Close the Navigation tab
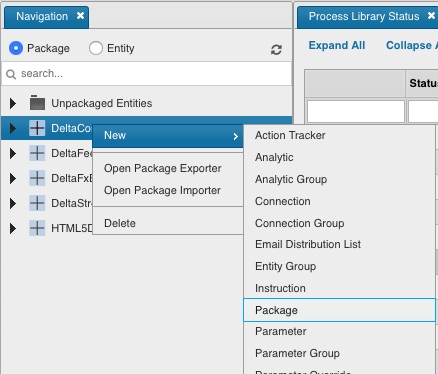The image size is (438, 374). tap(80, 16)
